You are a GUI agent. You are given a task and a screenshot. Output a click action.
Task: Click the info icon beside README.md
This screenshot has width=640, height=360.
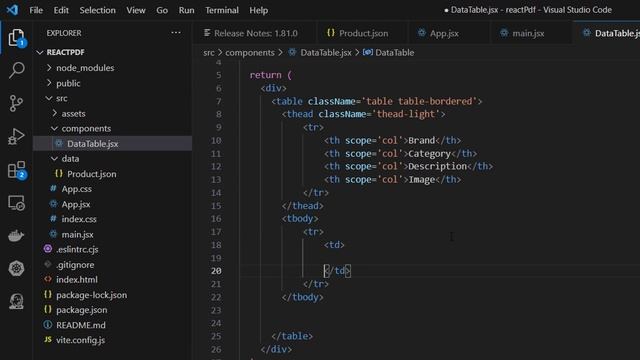(x=48, y=325)
